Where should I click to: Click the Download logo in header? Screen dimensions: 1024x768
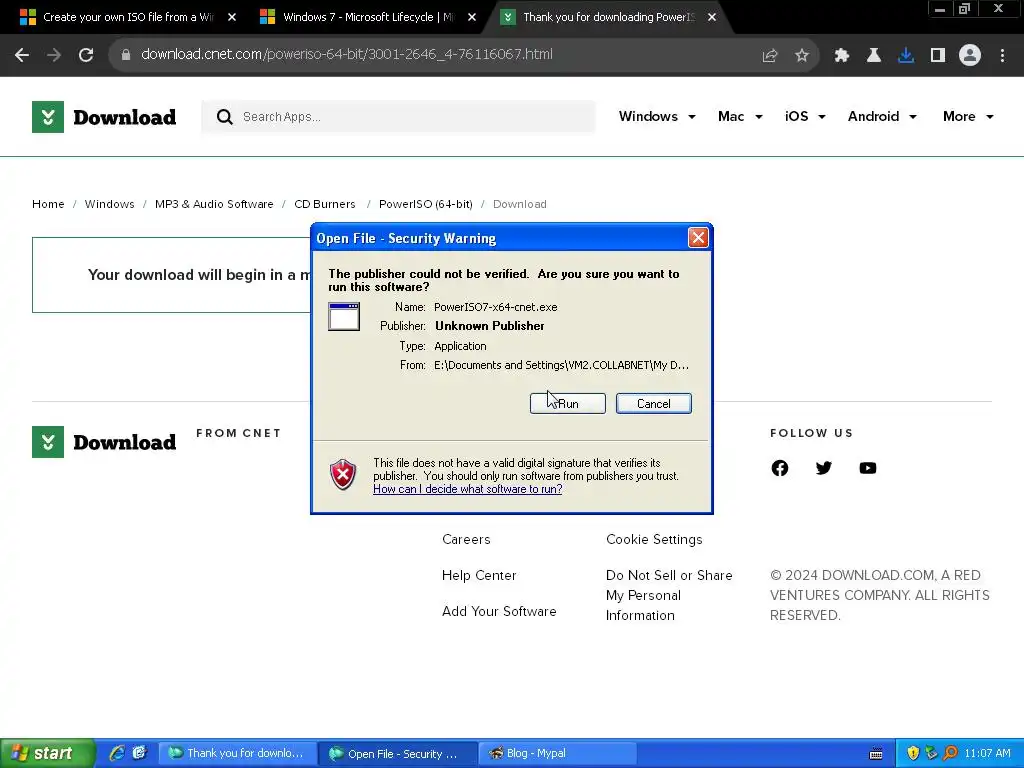104,117
